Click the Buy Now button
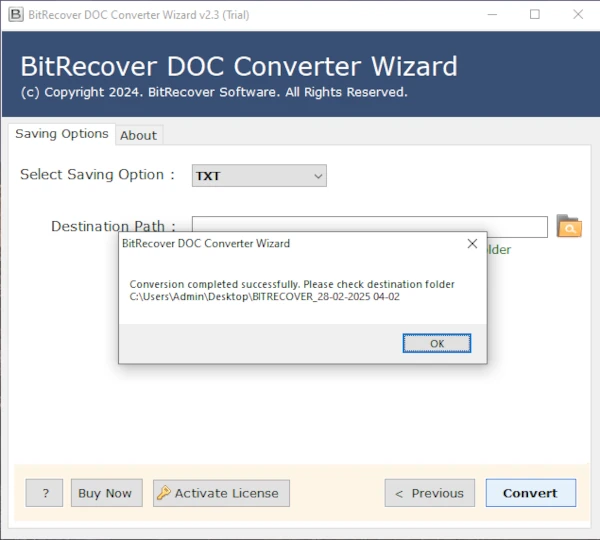 (x=107, y=493)
